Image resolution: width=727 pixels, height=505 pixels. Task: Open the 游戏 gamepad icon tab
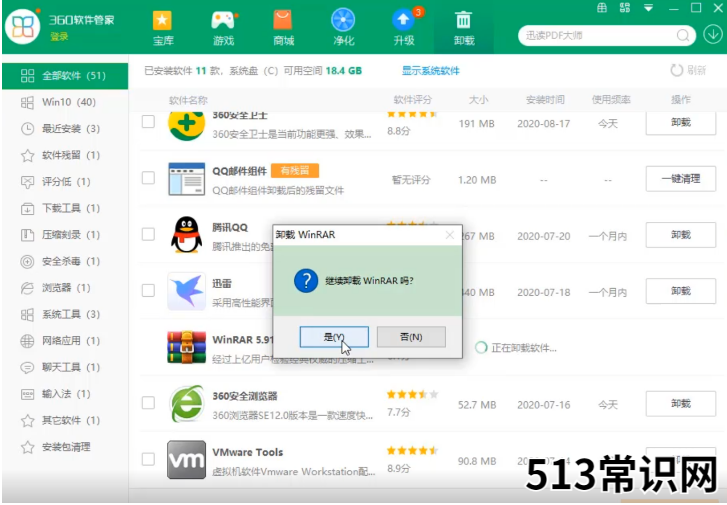click(x=223, y=28)
